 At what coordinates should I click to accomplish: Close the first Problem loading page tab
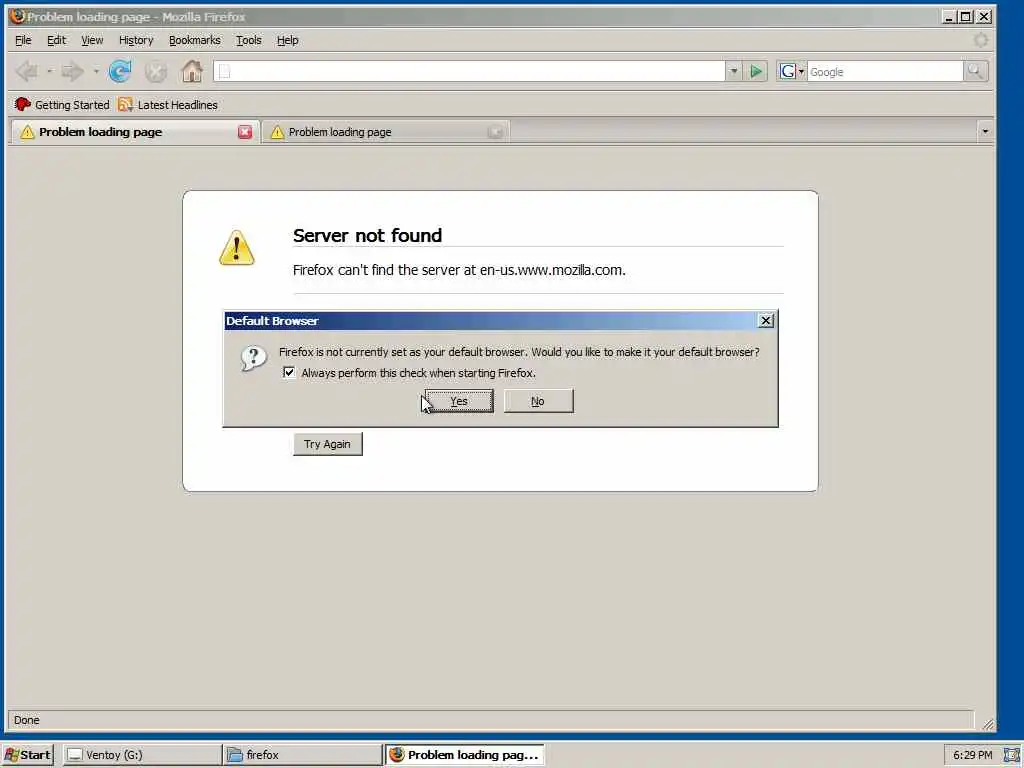pyautogui.click(x=245, y=132)
